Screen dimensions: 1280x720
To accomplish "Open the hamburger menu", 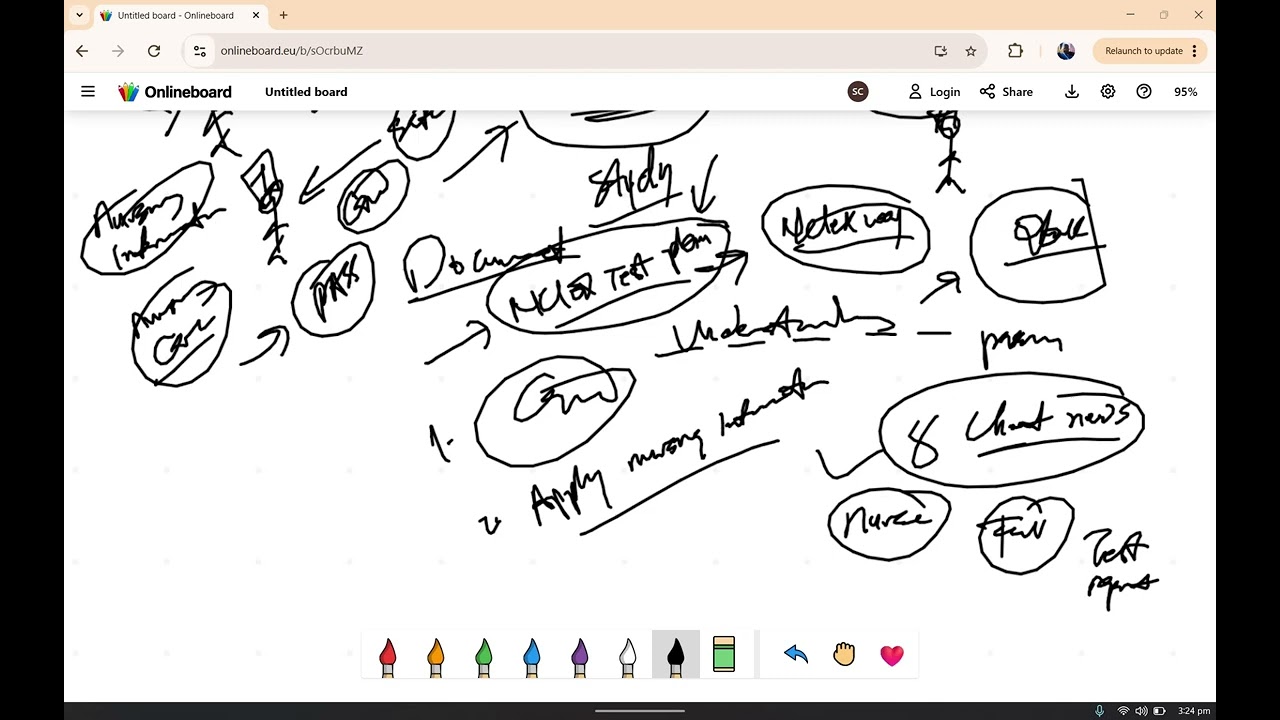I will [x=88, y=91].
